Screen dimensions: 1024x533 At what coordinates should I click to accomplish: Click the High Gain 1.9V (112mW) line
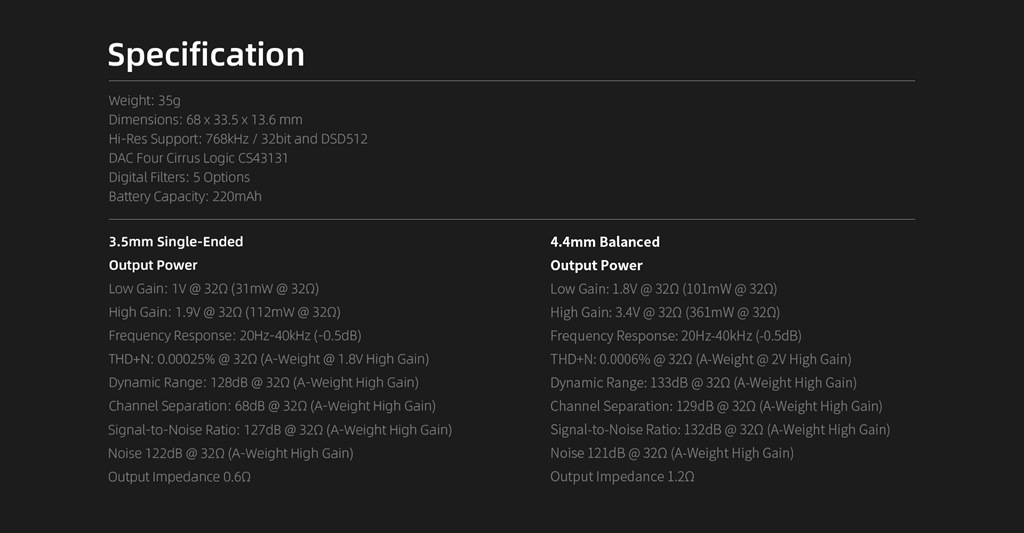pyautogui.click(x=224, y=312)
